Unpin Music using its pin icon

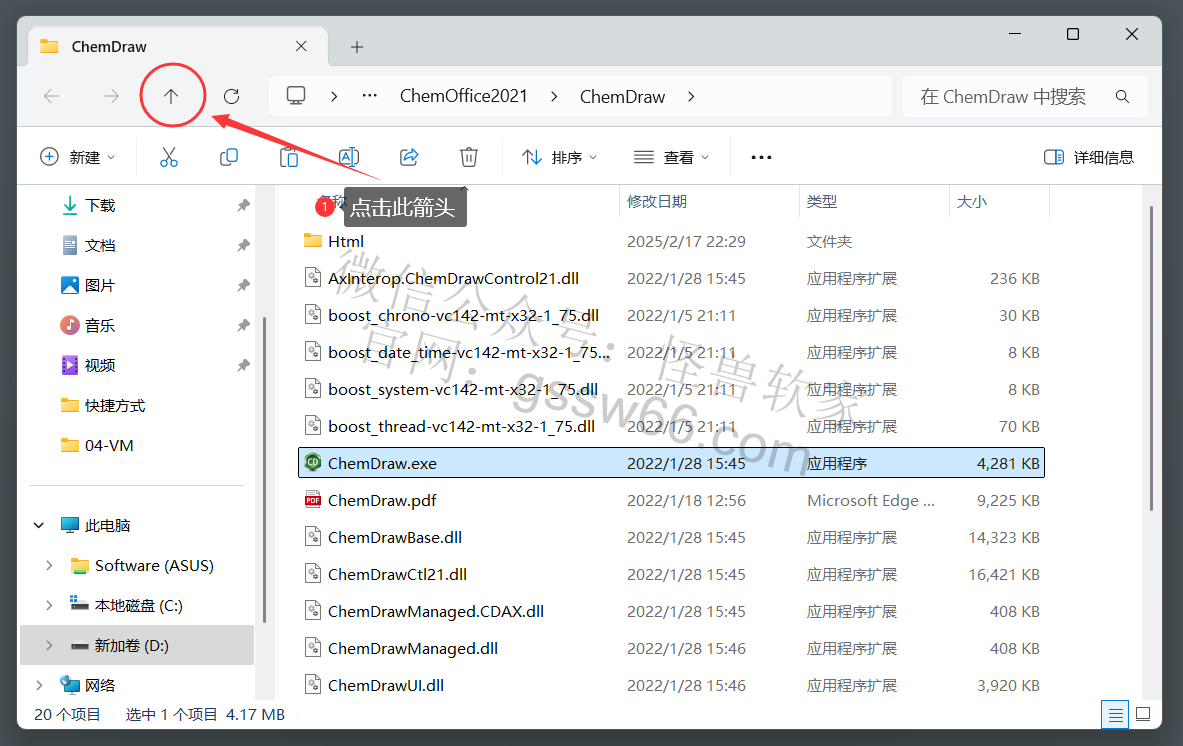pyautogui.click(x=243, y=325)
